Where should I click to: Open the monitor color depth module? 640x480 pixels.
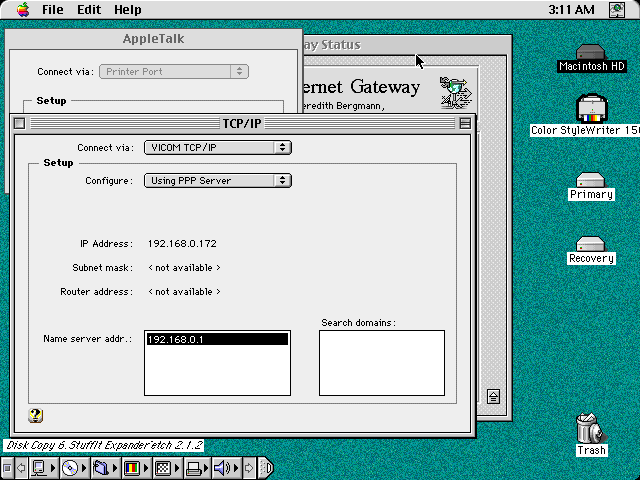pyautogui.click(x=136, y=468)
